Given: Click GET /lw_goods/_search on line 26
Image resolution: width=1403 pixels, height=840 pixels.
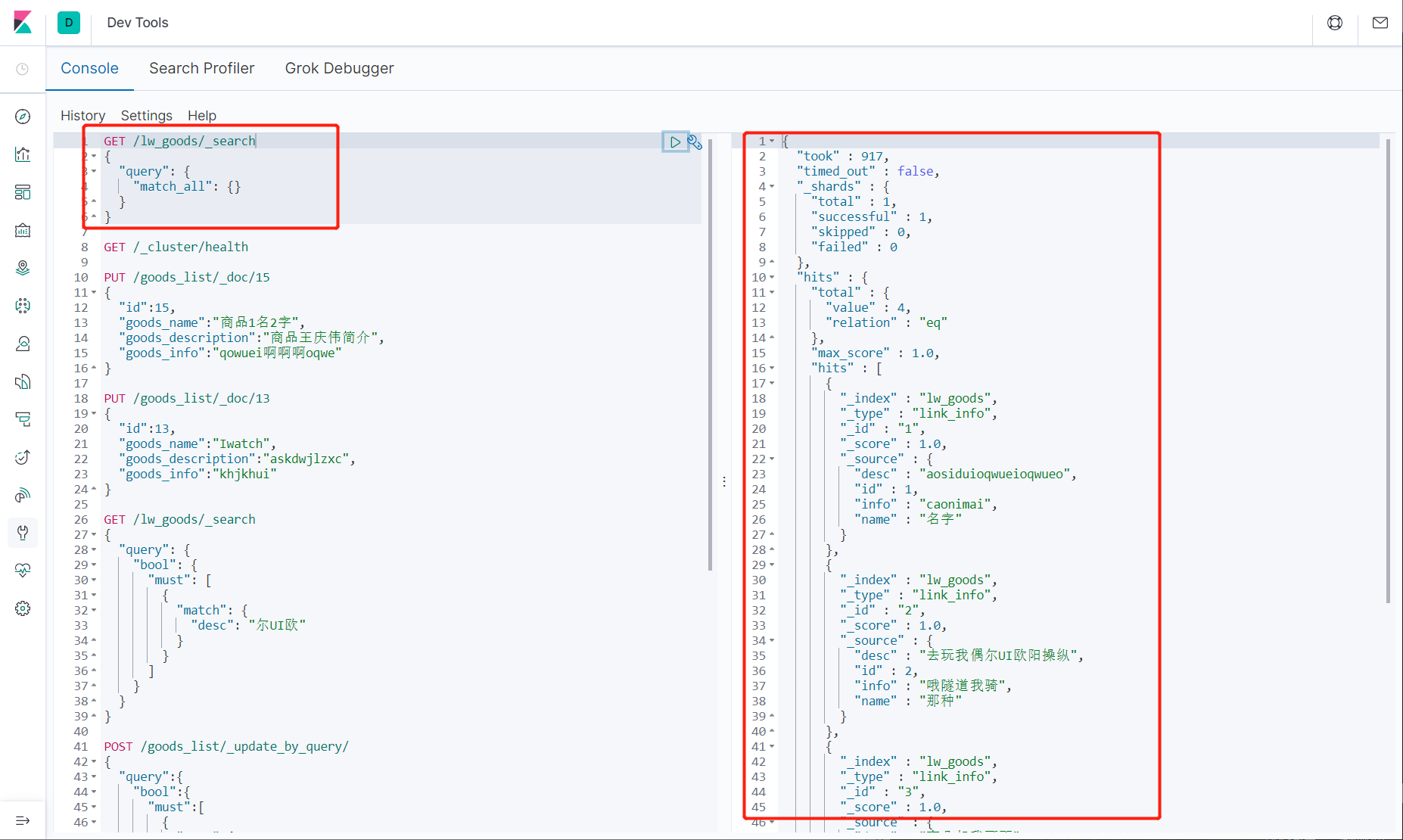Looking at the screenshot, I should (x=179, y=519).
